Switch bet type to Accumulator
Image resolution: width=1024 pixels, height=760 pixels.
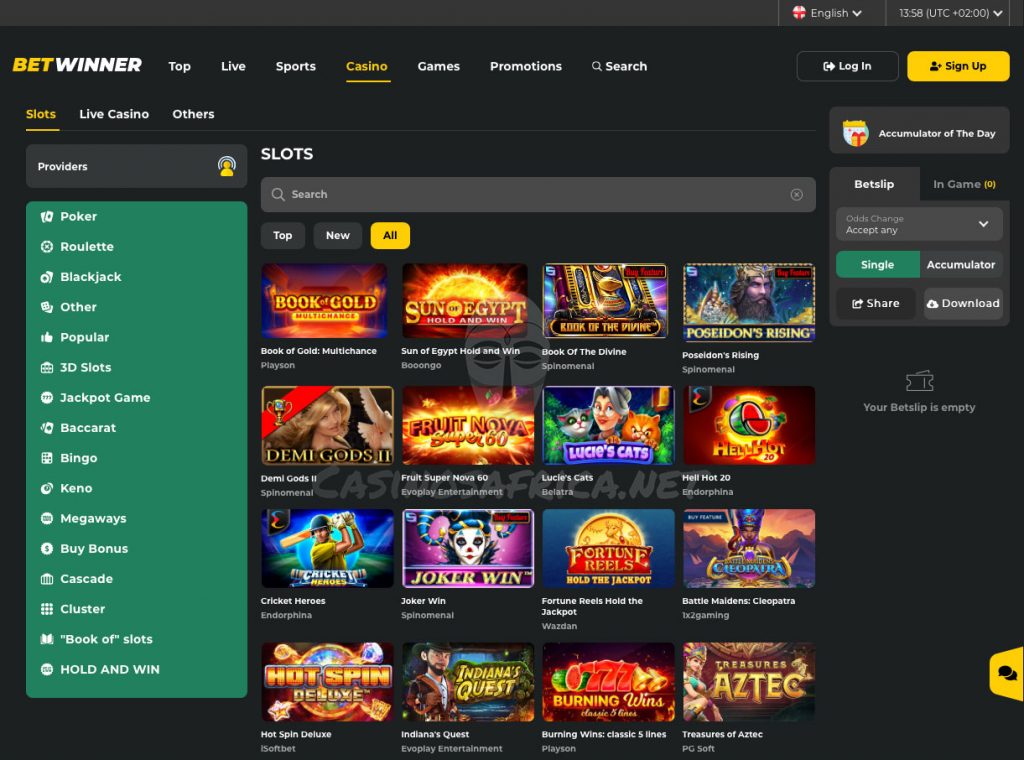click(961, 264)
